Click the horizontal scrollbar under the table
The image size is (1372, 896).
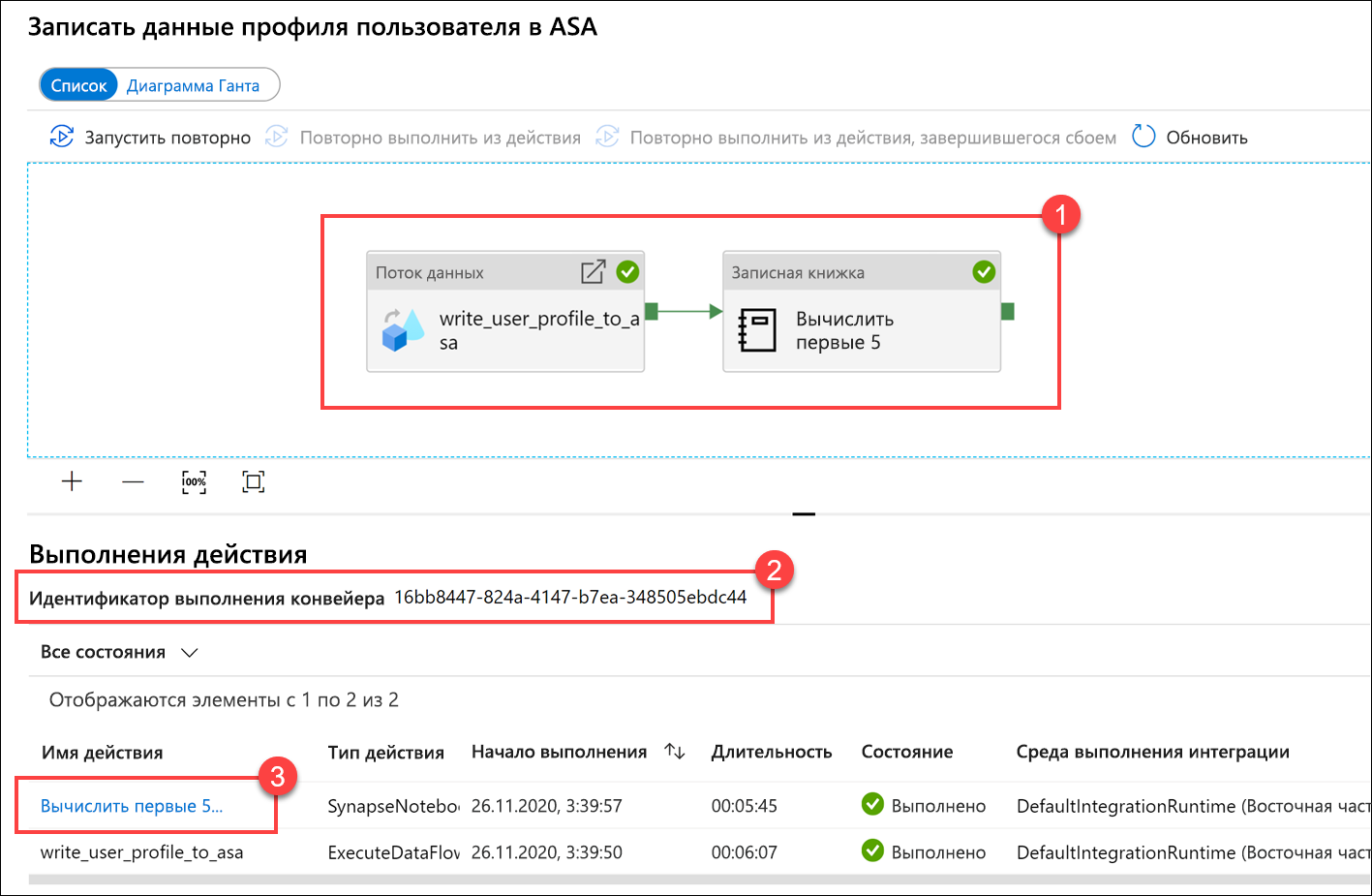tap(699, 880)
